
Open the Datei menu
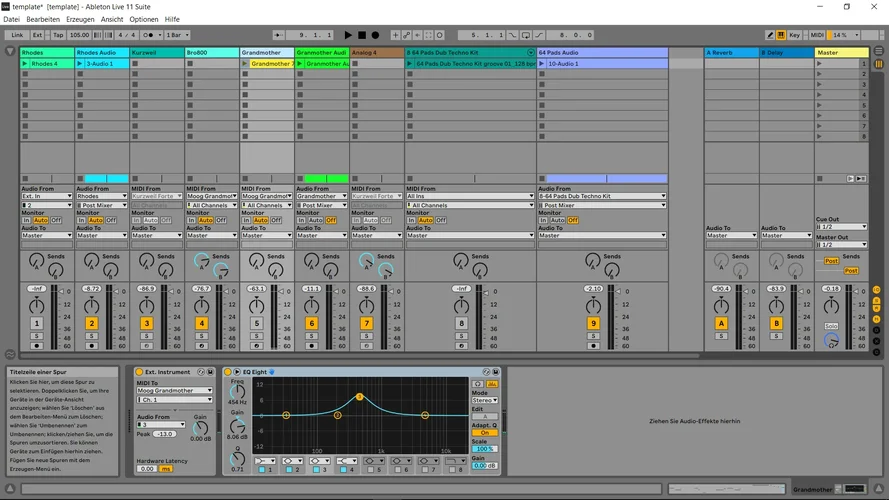tap(11, 19)
